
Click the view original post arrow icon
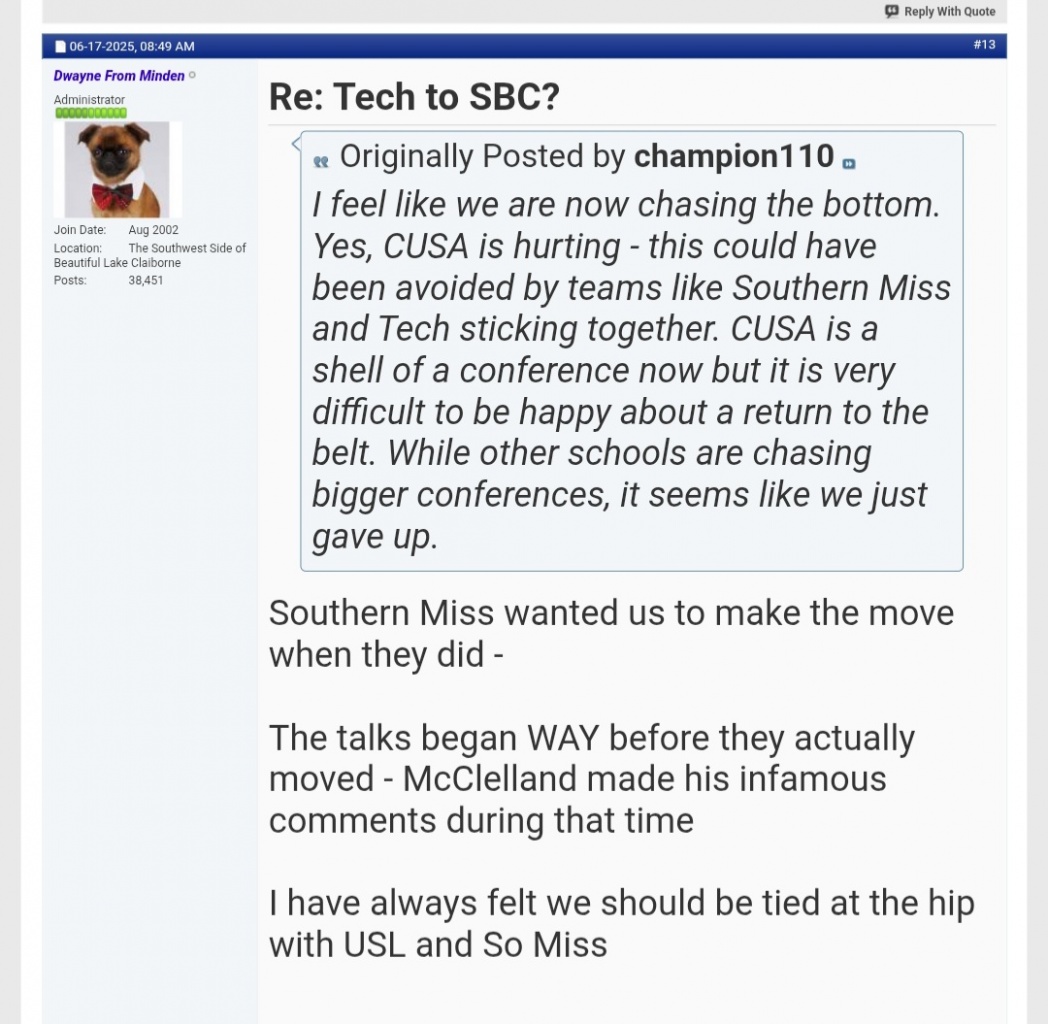(849, 164)
